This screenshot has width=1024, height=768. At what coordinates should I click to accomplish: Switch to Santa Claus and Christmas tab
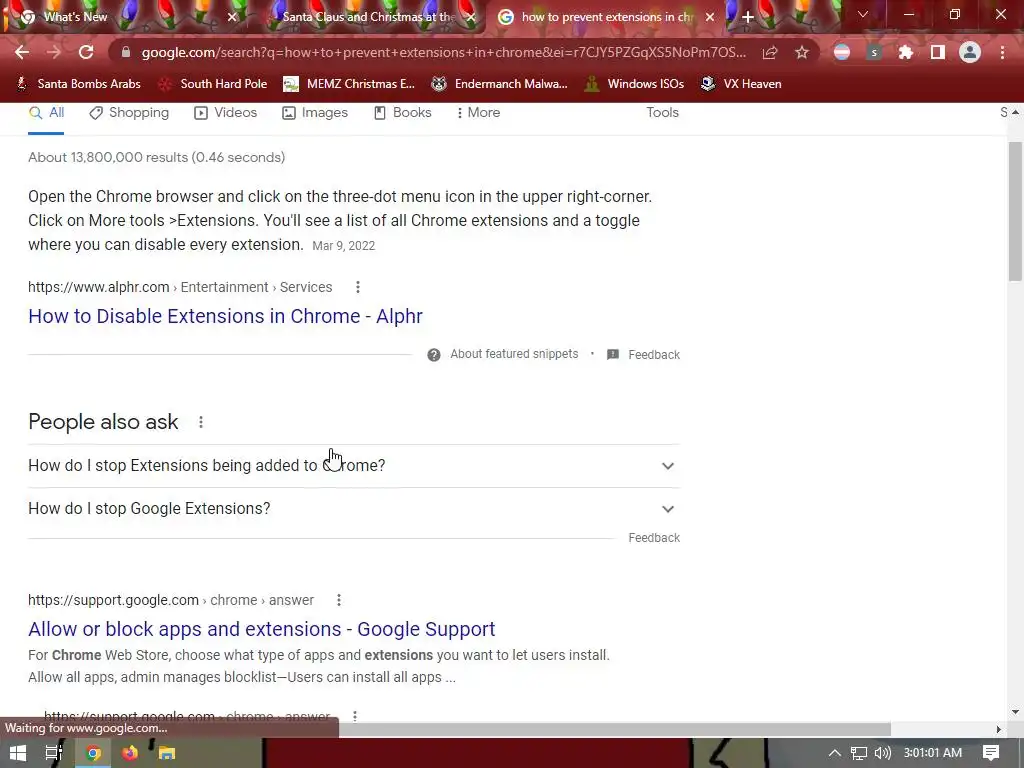click(x=368, y=17)
